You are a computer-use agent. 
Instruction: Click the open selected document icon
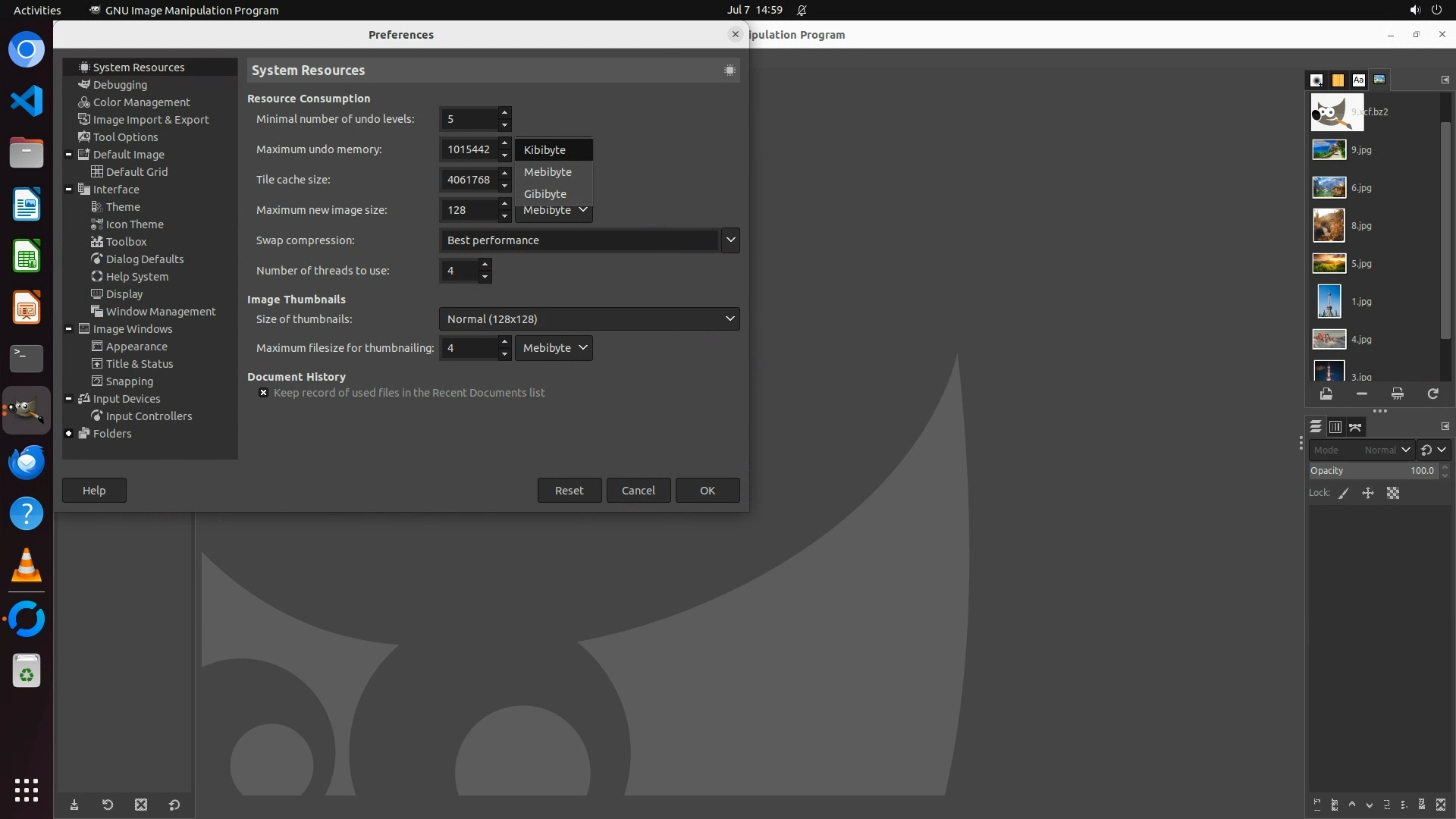click(x=1326, y=394)
